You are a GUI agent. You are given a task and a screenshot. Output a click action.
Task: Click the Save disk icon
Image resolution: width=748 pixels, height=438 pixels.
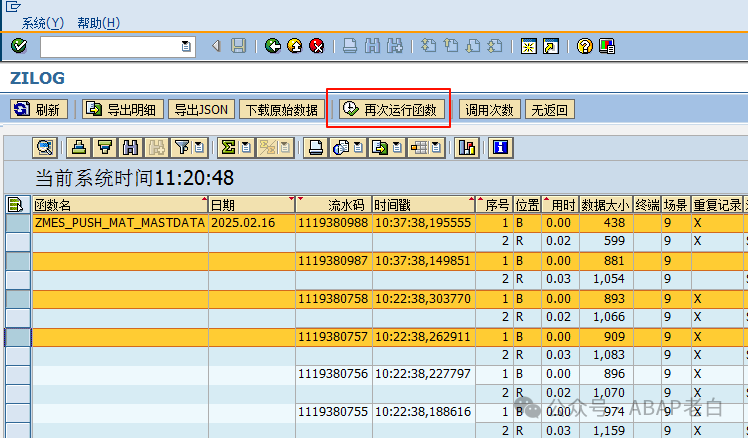click(x=239, y=46)
